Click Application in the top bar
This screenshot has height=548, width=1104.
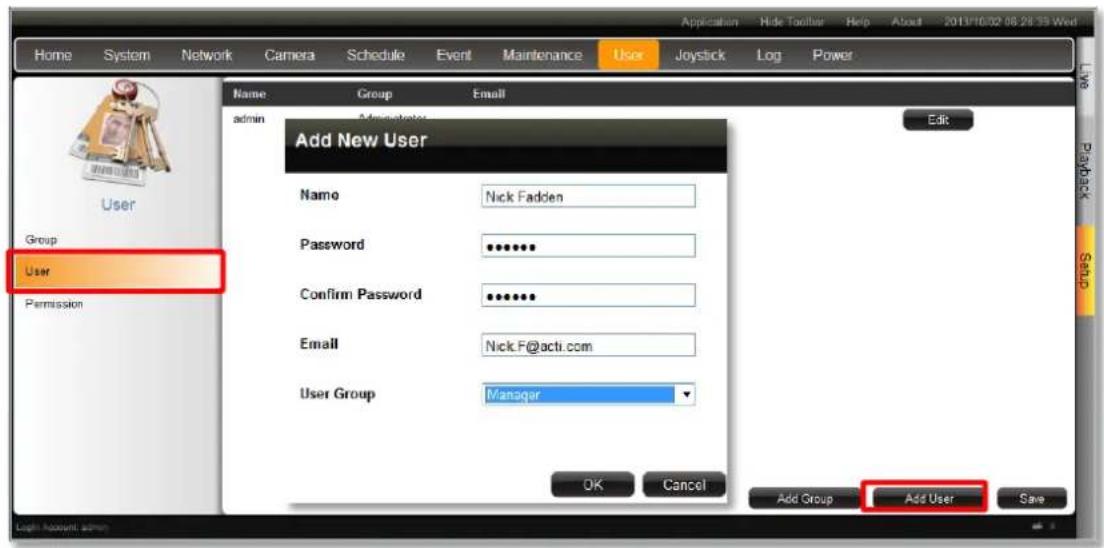coord(709,23)
